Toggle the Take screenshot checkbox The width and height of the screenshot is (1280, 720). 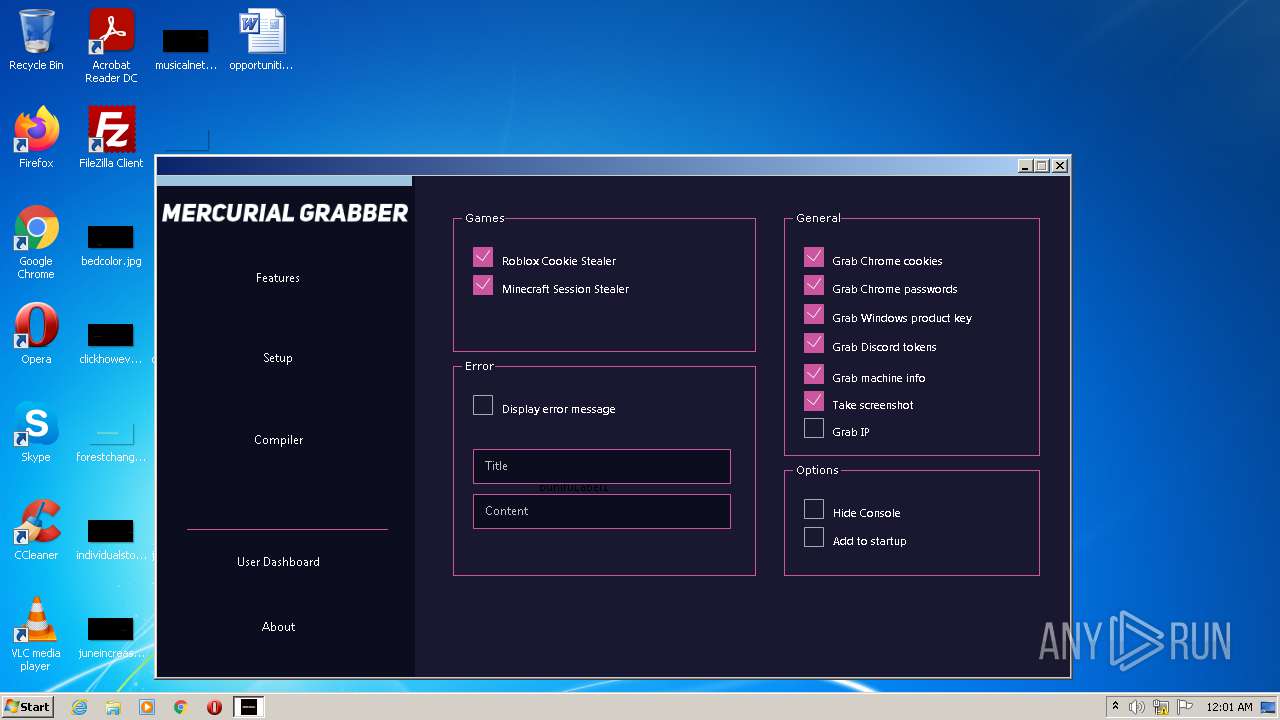point(814,401)
